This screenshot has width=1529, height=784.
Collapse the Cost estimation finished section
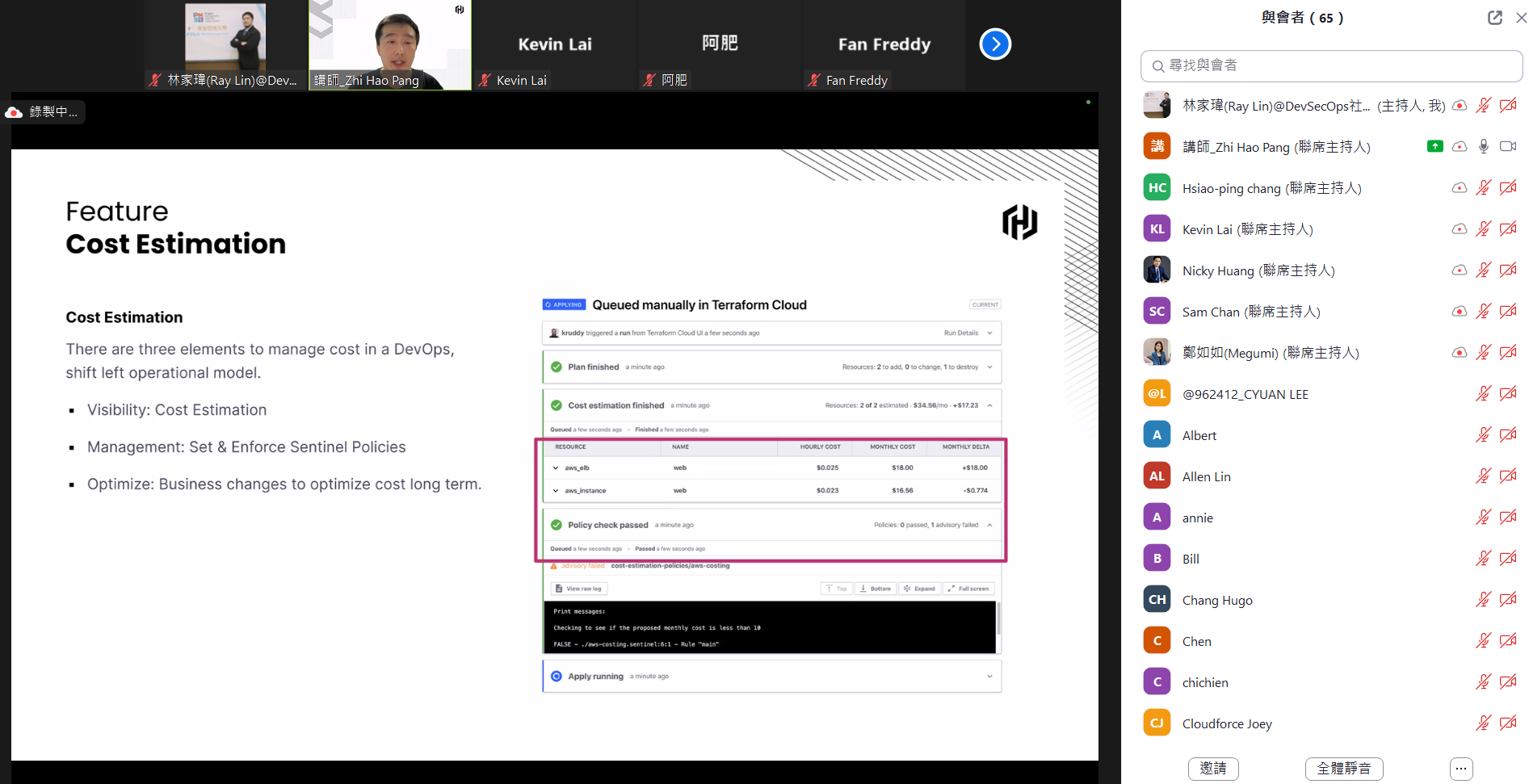pos(989,405)
